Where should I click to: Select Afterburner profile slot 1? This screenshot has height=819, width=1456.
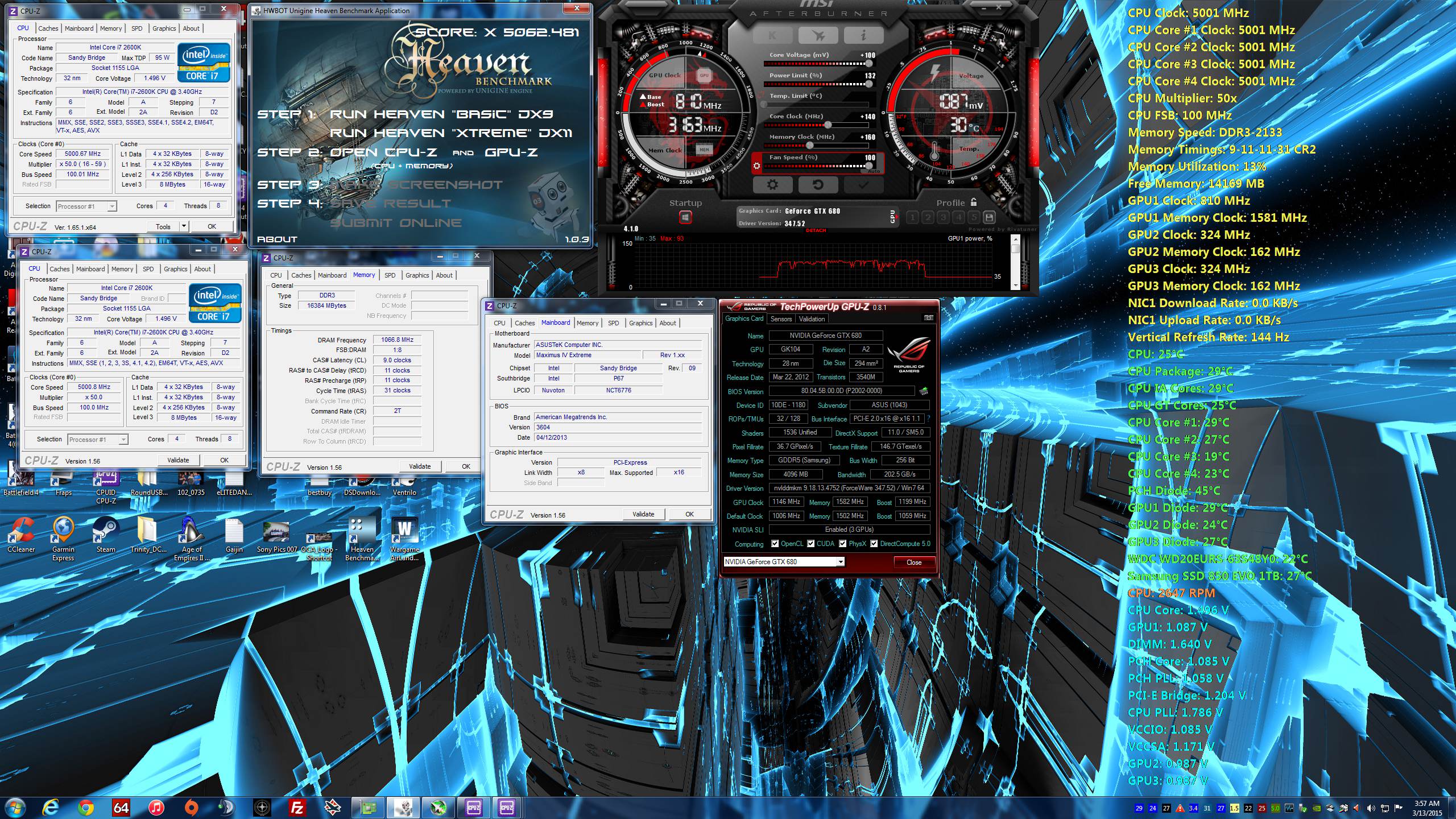coord(913,217)
